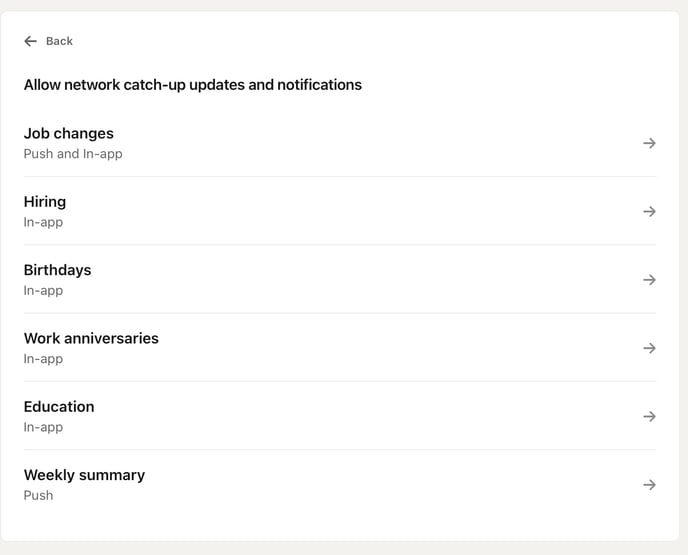Choose Work anniversaries notification setting

(x=91, y=338)
